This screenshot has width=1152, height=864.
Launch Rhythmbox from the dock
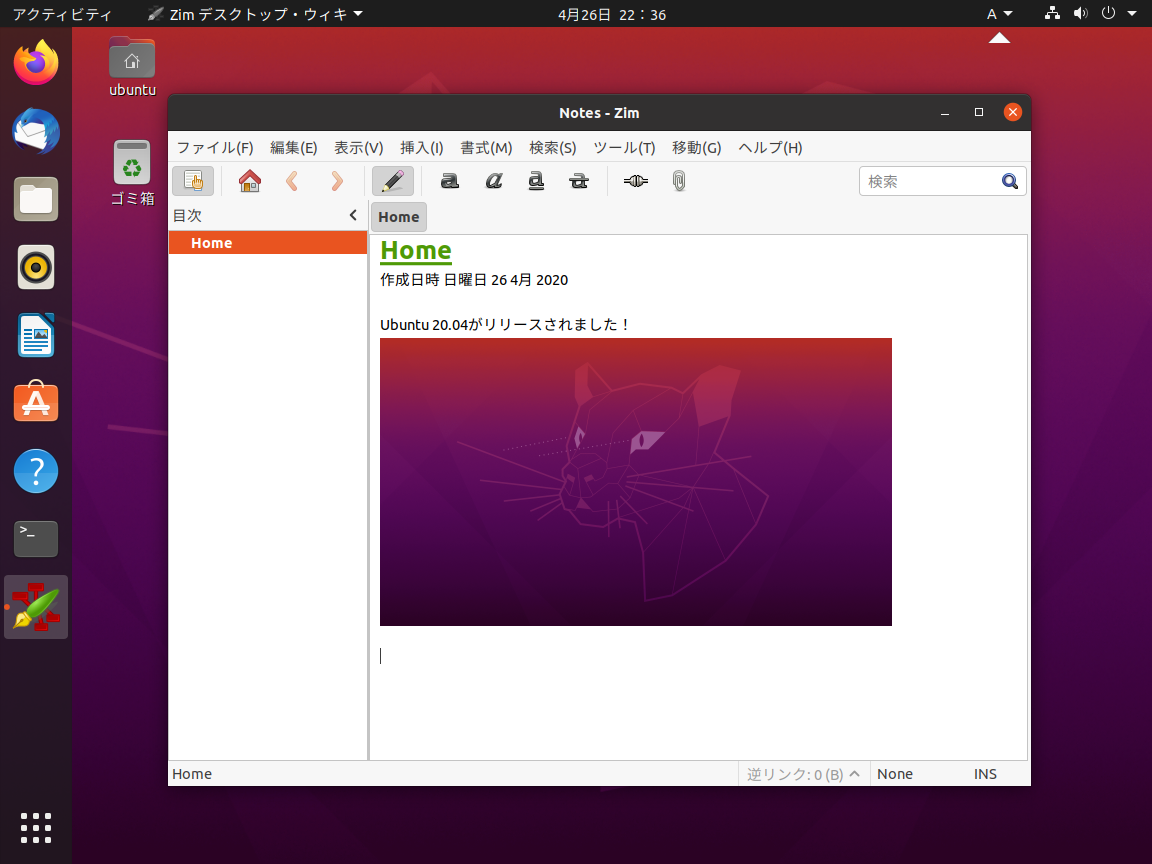[36, 267]
